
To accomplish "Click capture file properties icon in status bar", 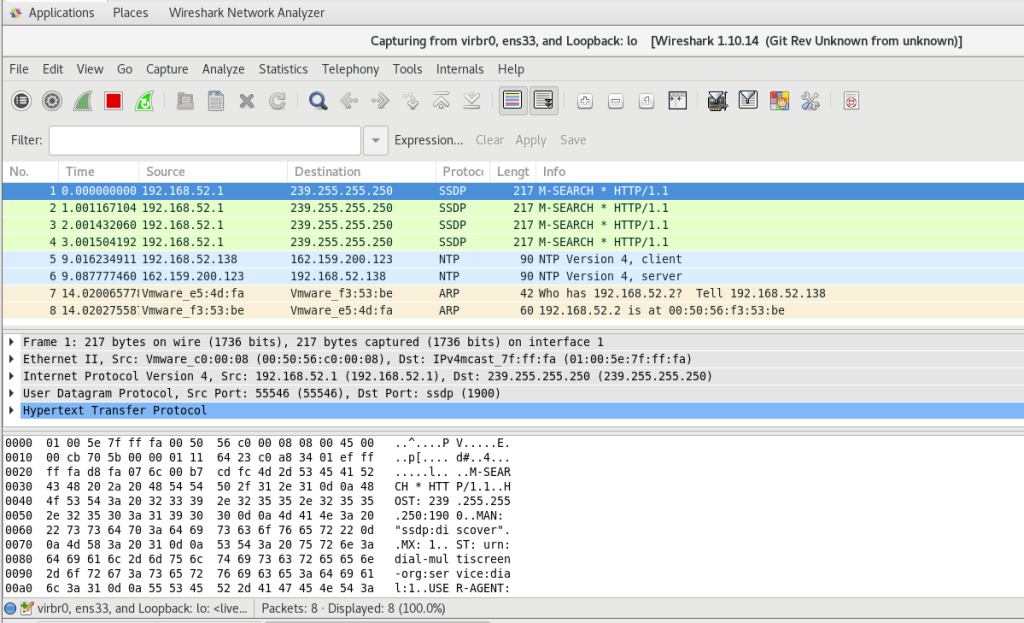I will point(27,609).
